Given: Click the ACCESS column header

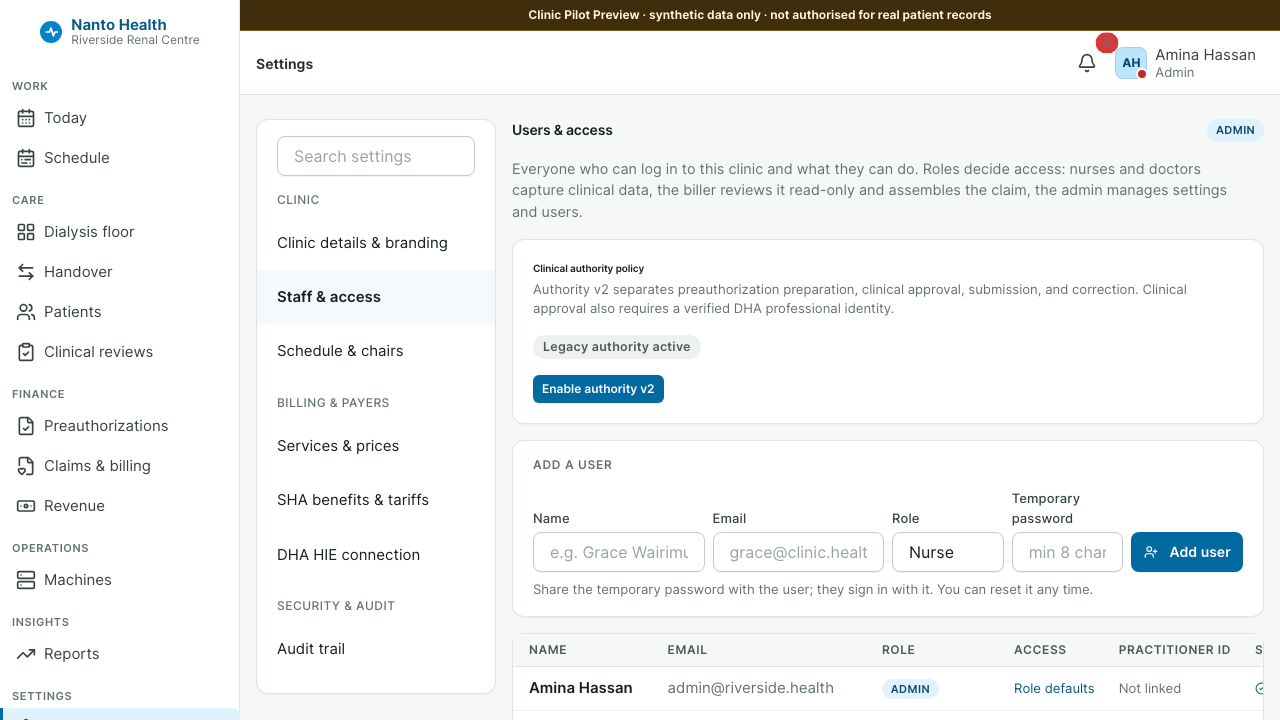Looking at the screenshot, I should pyautogui.click(x=1040, y=650).
